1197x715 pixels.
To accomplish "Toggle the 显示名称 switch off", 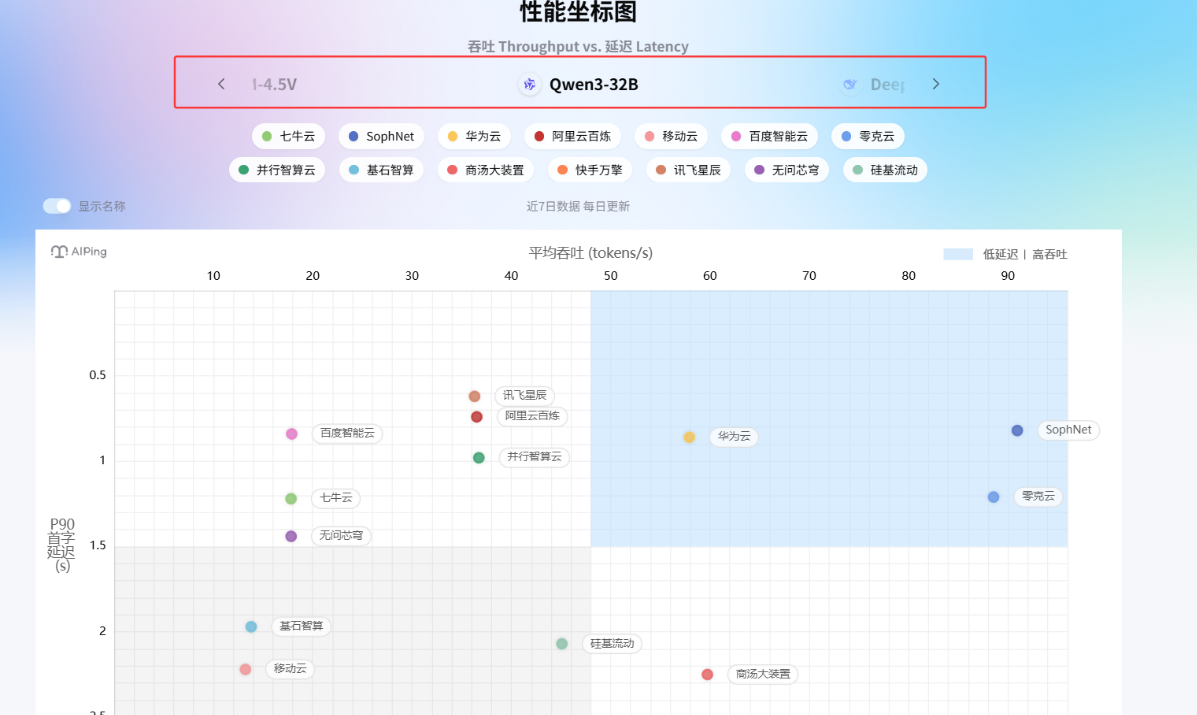I will [x=56, y=204].
